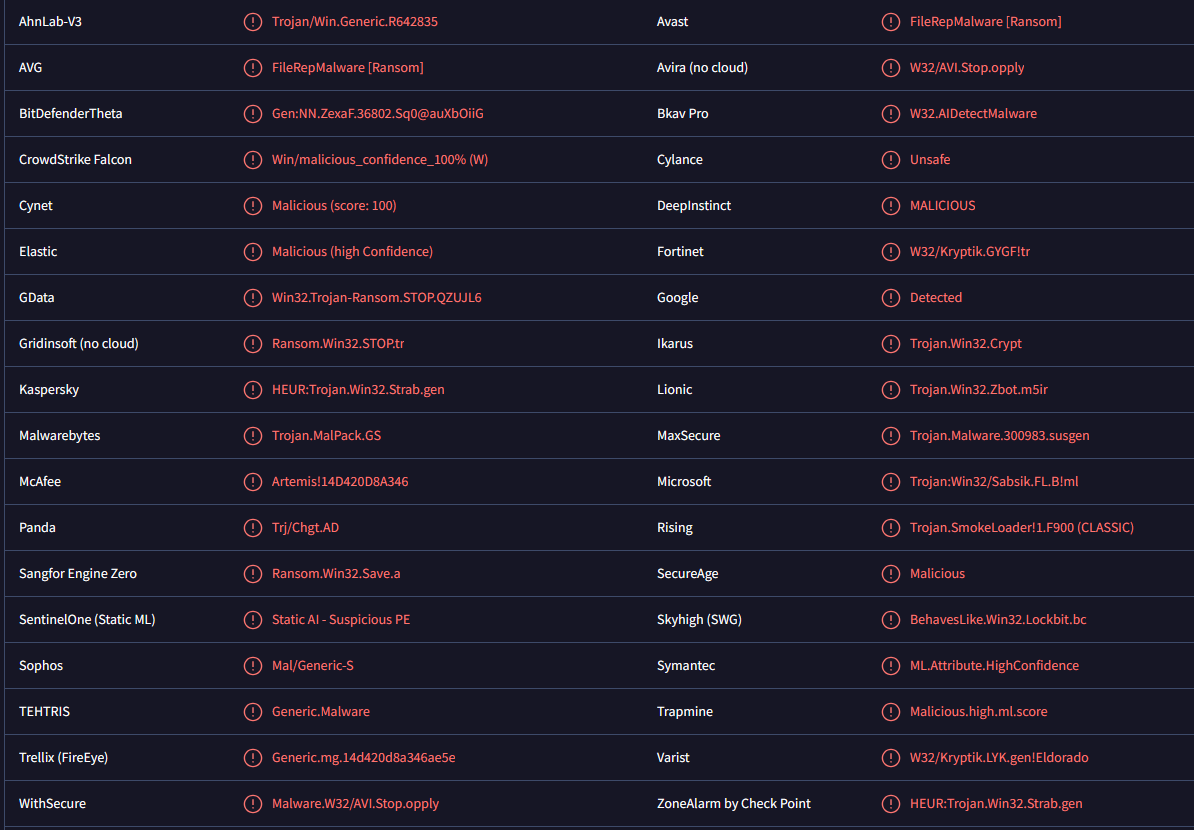
Task: Select the exclamation icon in Fortinet row
Action: [891, 252]
